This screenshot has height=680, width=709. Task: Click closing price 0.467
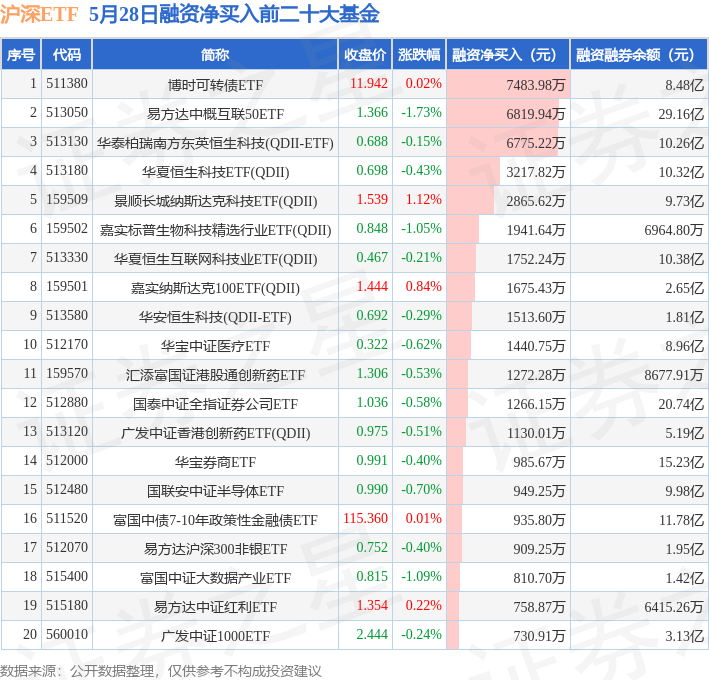click(x=372, y=257)
